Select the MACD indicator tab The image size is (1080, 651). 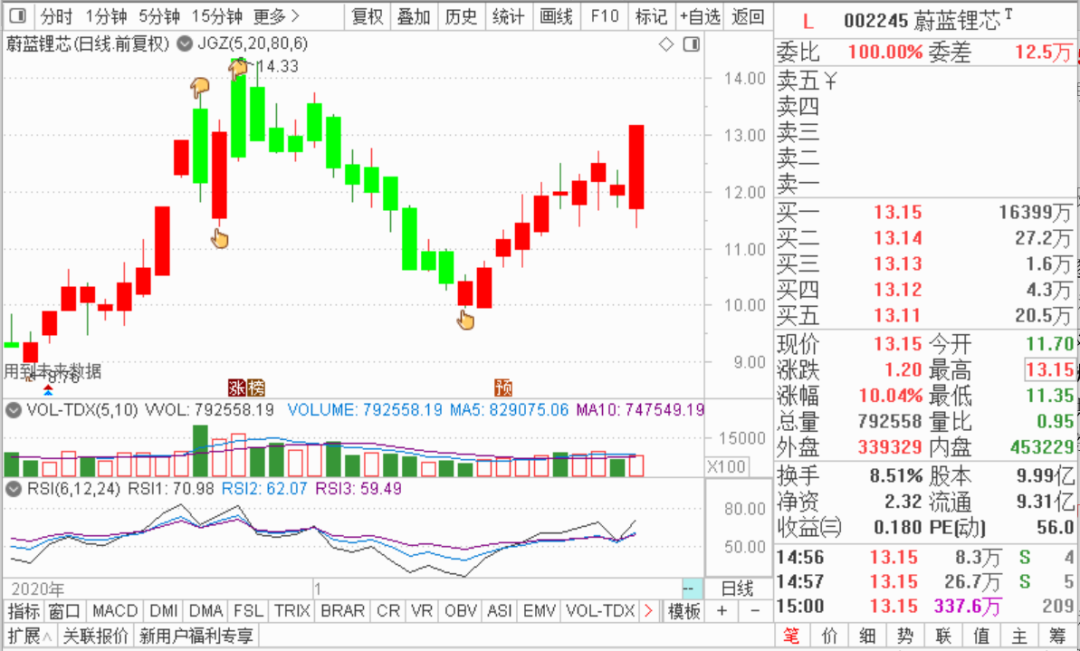114,611
